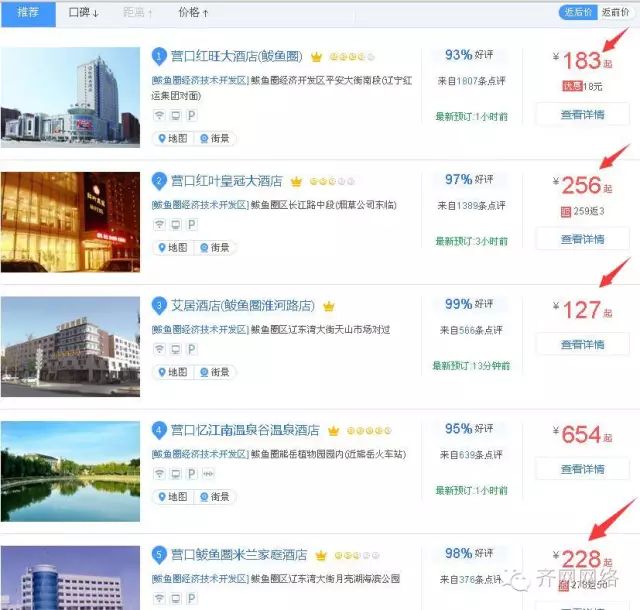Click parking P icon for 营口红叶皇冠大酒店
This screenshot has width=640, height=610.
[191, 225]
